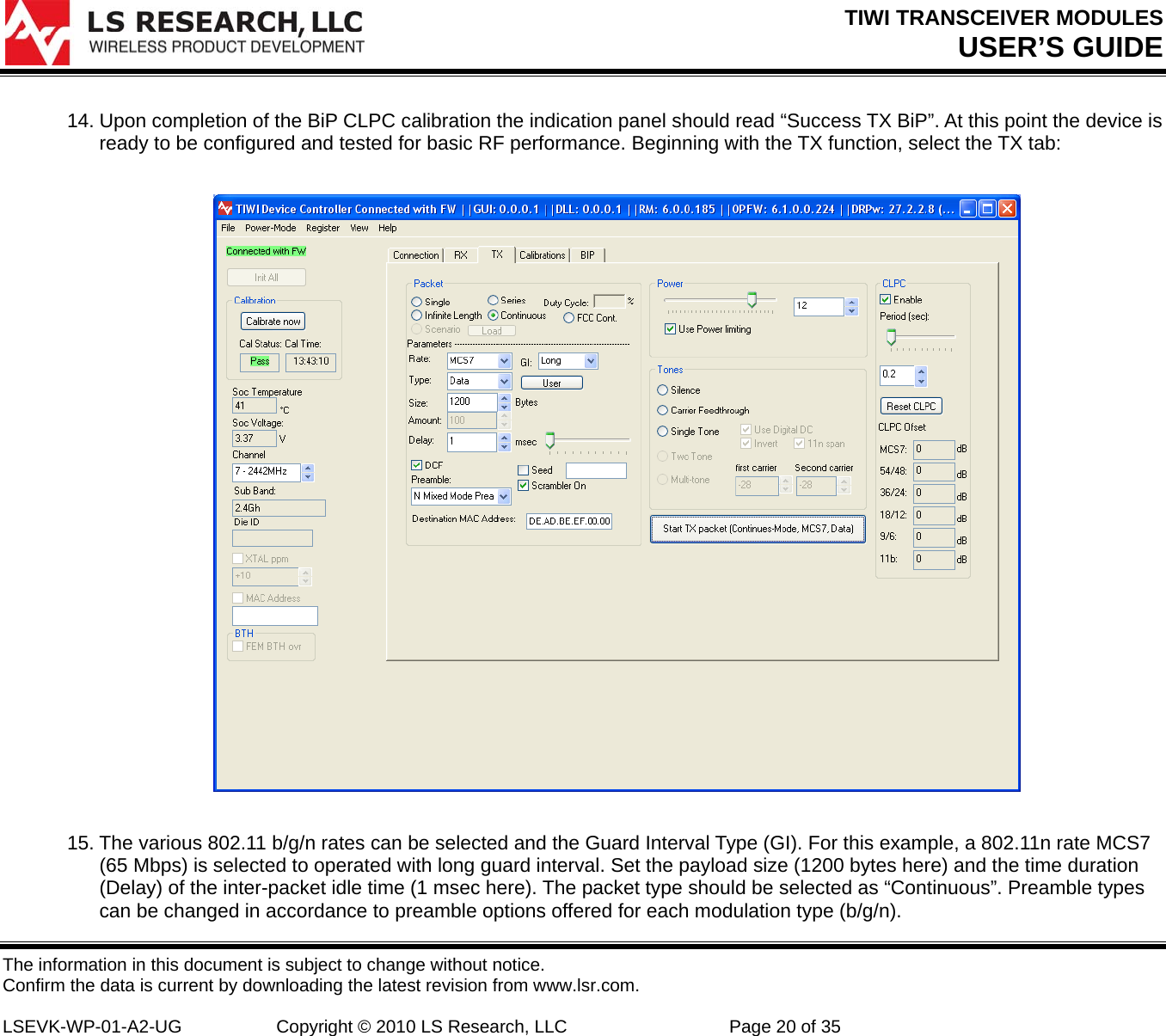Click the Power slider thumb

click(x=752, y=300)
